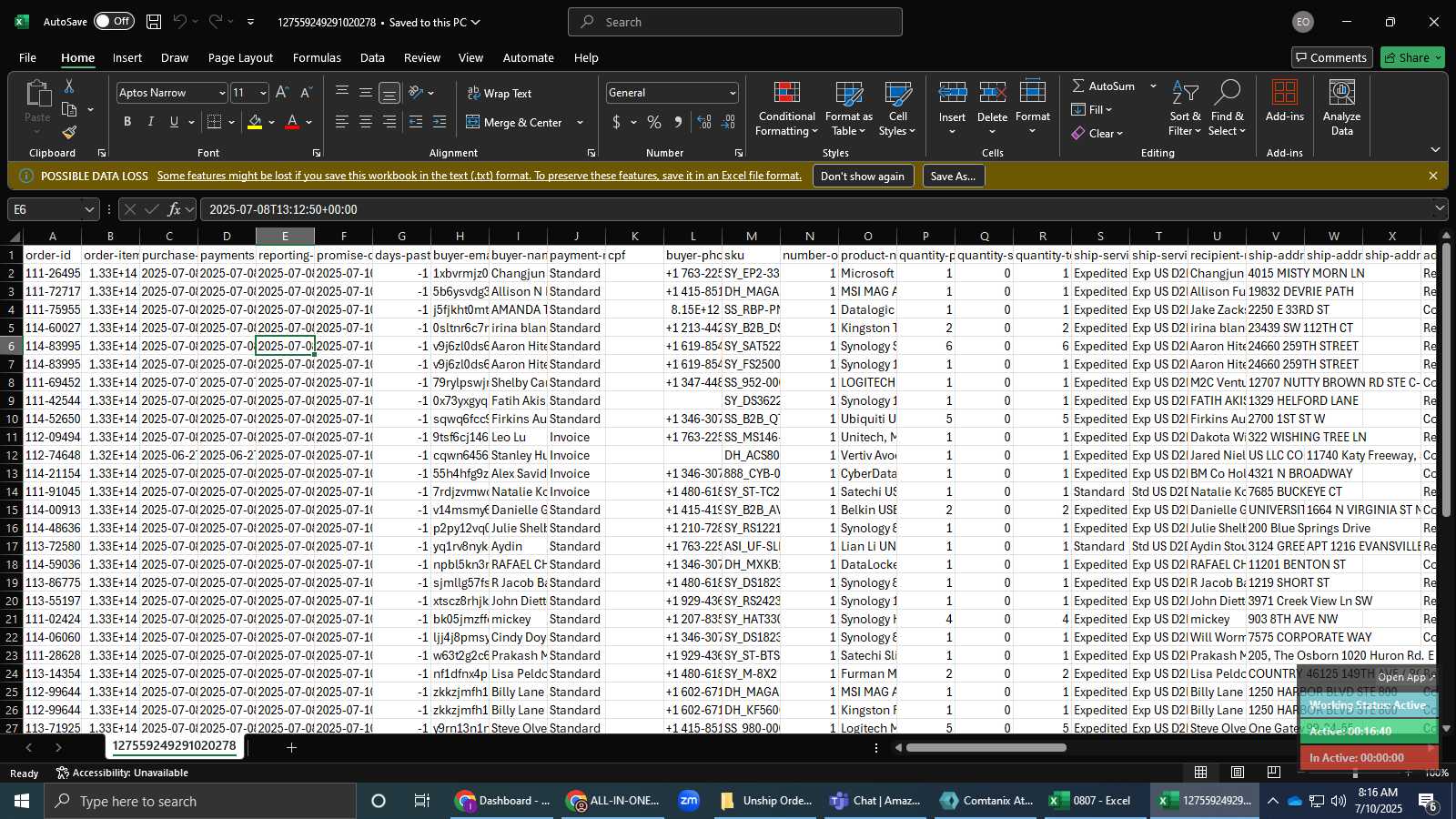Click the Insert cells icon

(953, 93)
